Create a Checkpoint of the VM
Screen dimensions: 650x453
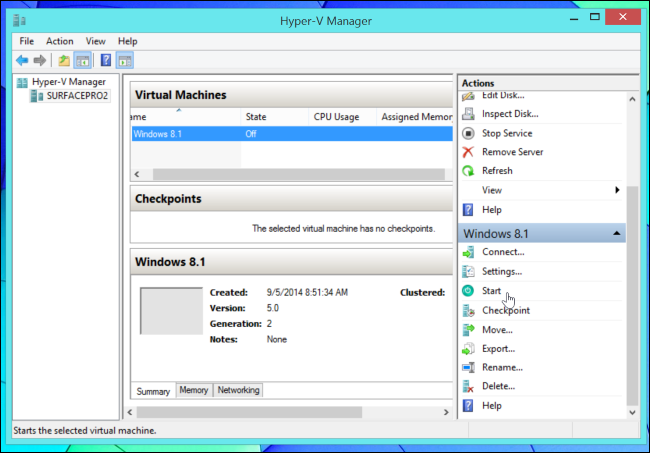(x=505, y=310)
